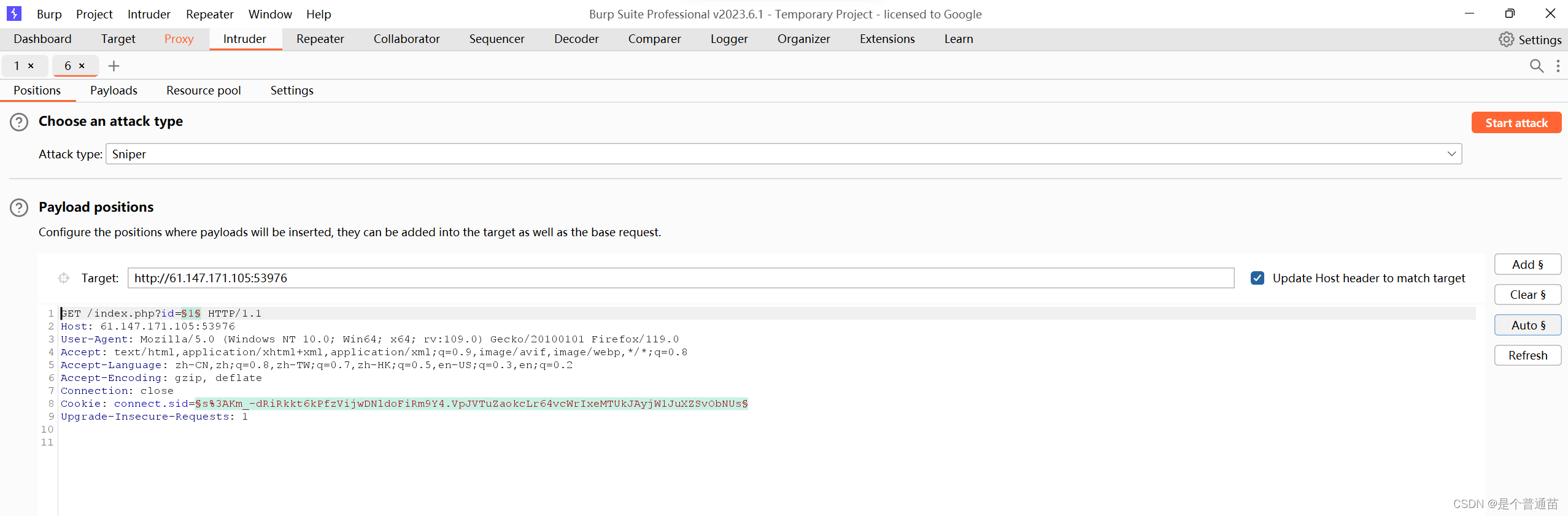Click the highlighted §1§ id payload marker
Screen dimensions: 1568x516
click(191, 314)
